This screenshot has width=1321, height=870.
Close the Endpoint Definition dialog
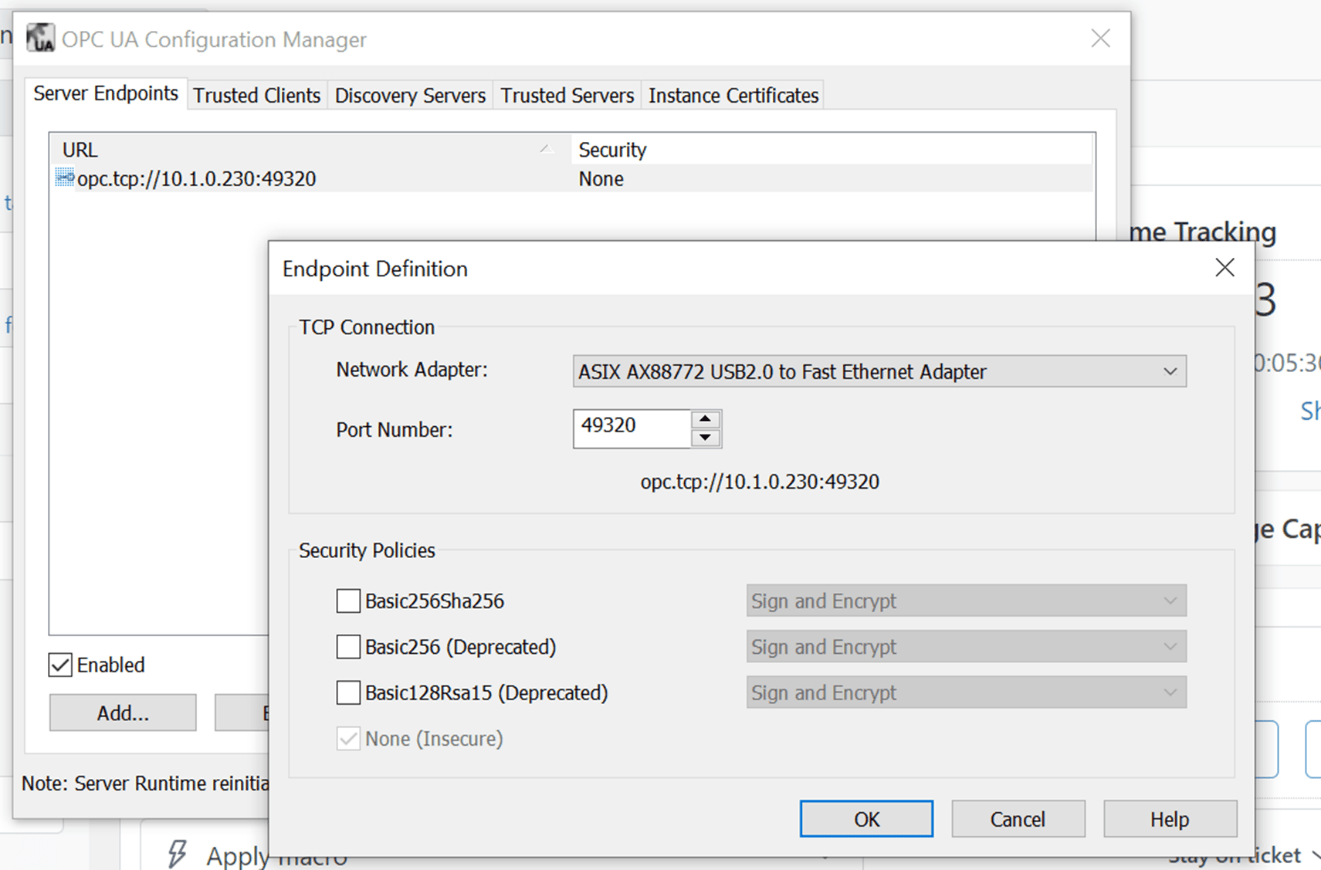[1224, 268]
